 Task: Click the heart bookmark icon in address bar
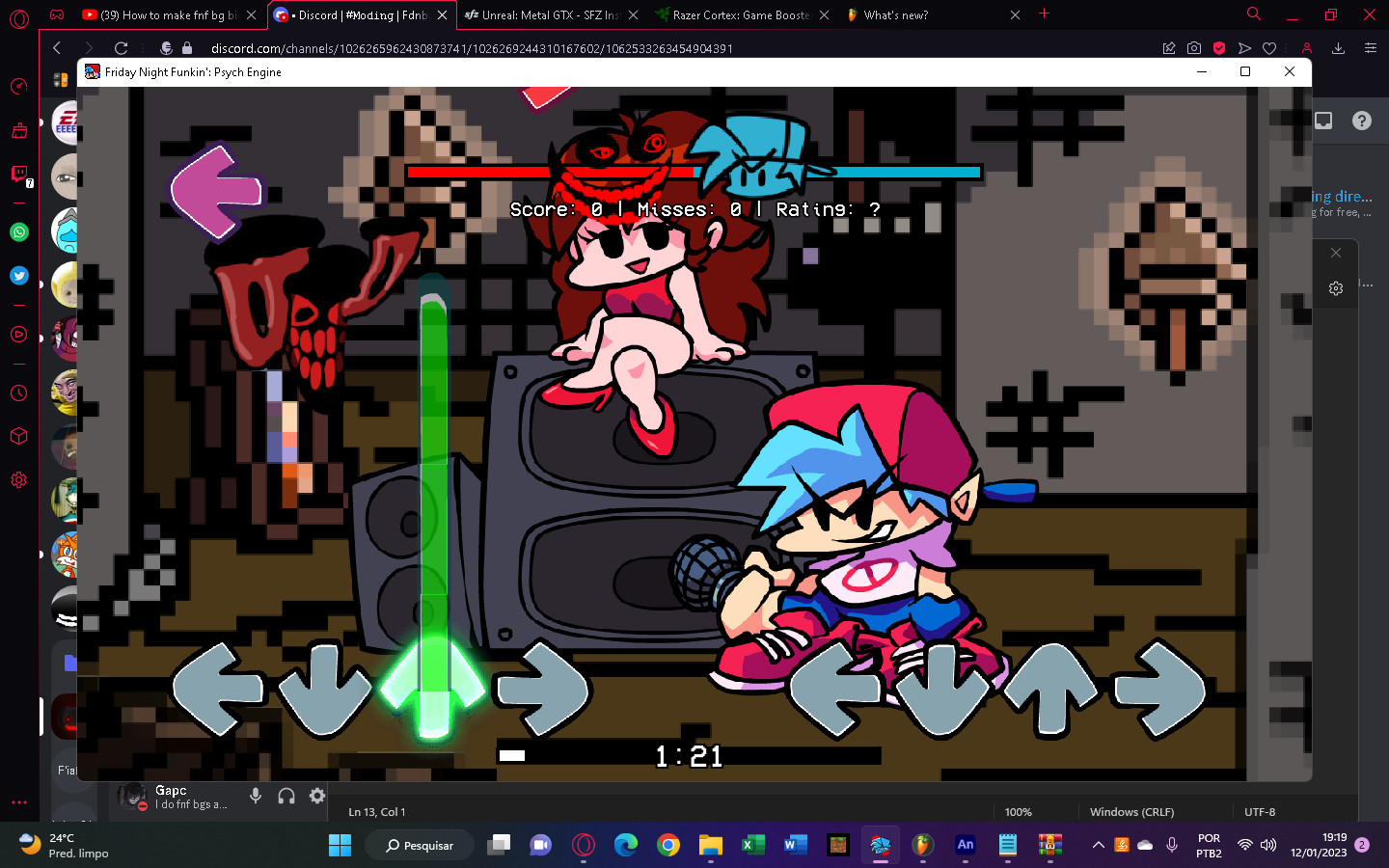pyautogui.click(x=1269, y=48)
